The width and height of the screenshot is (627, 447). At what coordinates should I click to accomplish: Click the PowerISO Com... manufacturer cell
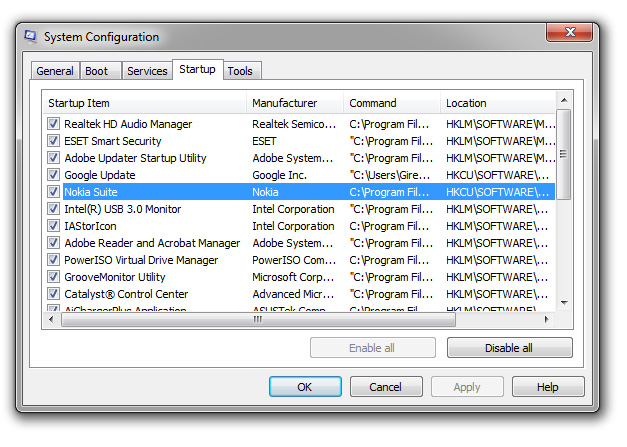294,260
